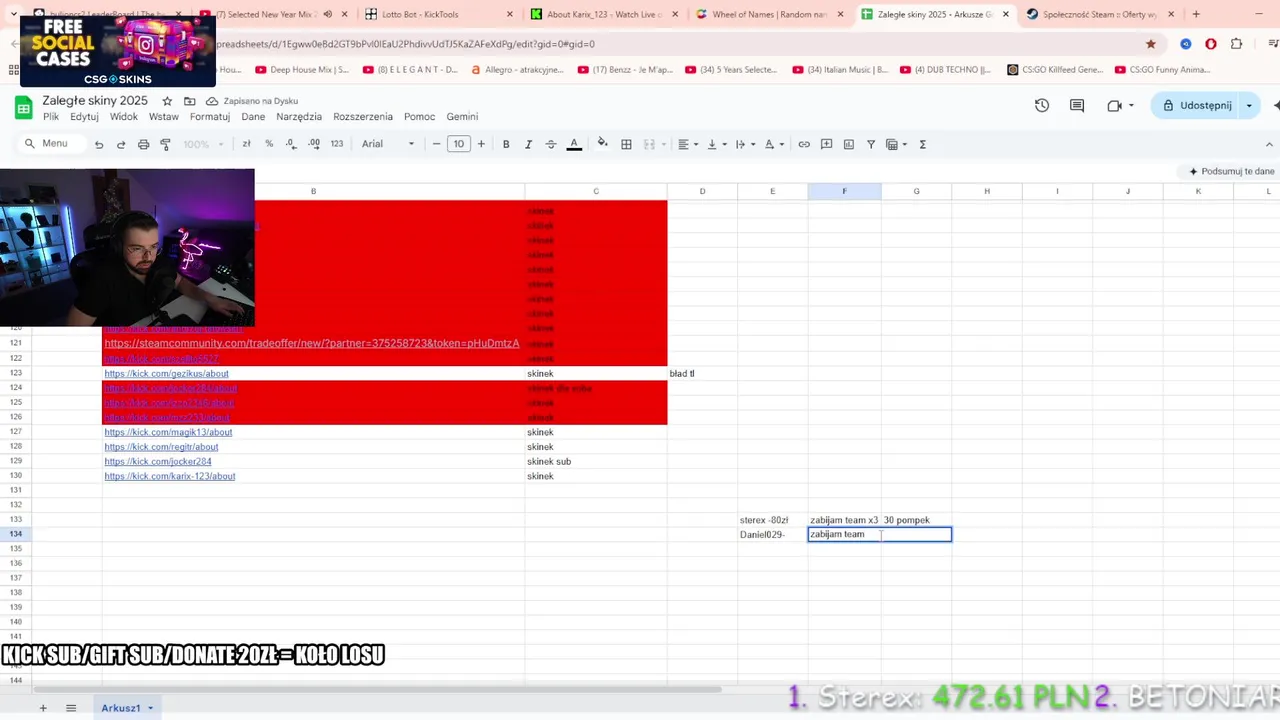Open the Formatuj menu
Viewport: 1280px width, 720px height.
click(x=210, y=116)
